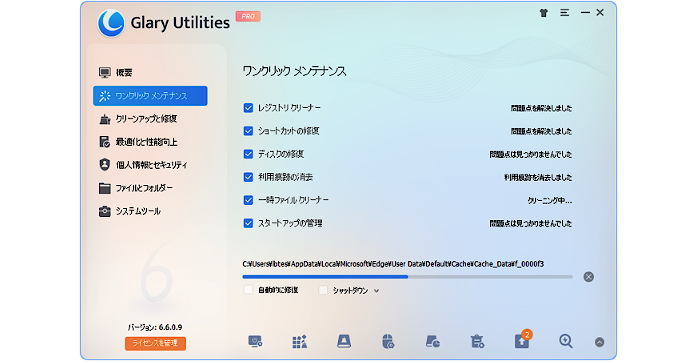This screenshot has height=363, width=700.
Task: Open the mouse settings context menu icon
Action: coord(388,342)
